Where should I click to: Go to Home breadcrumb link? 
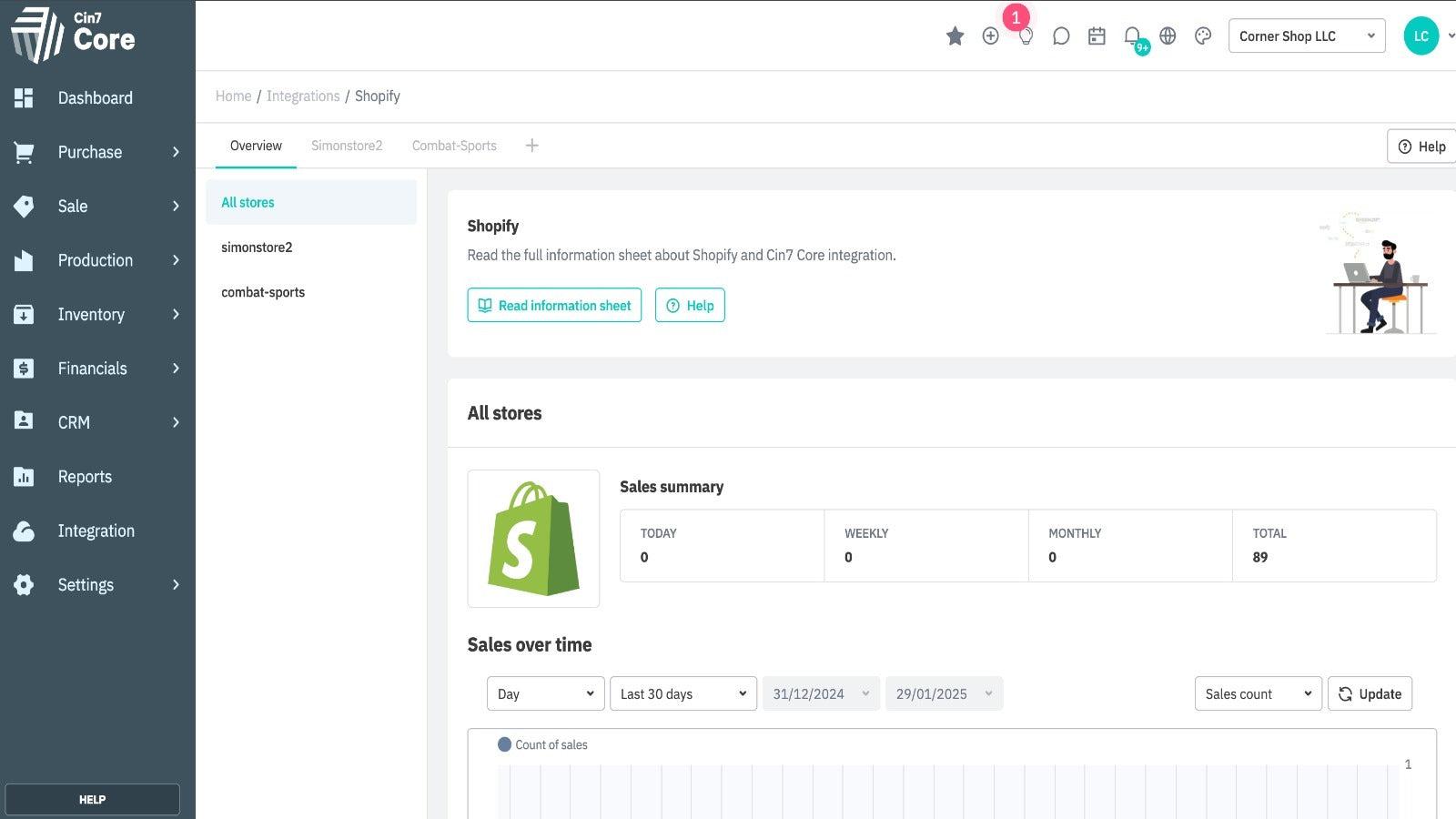(233, 96)
